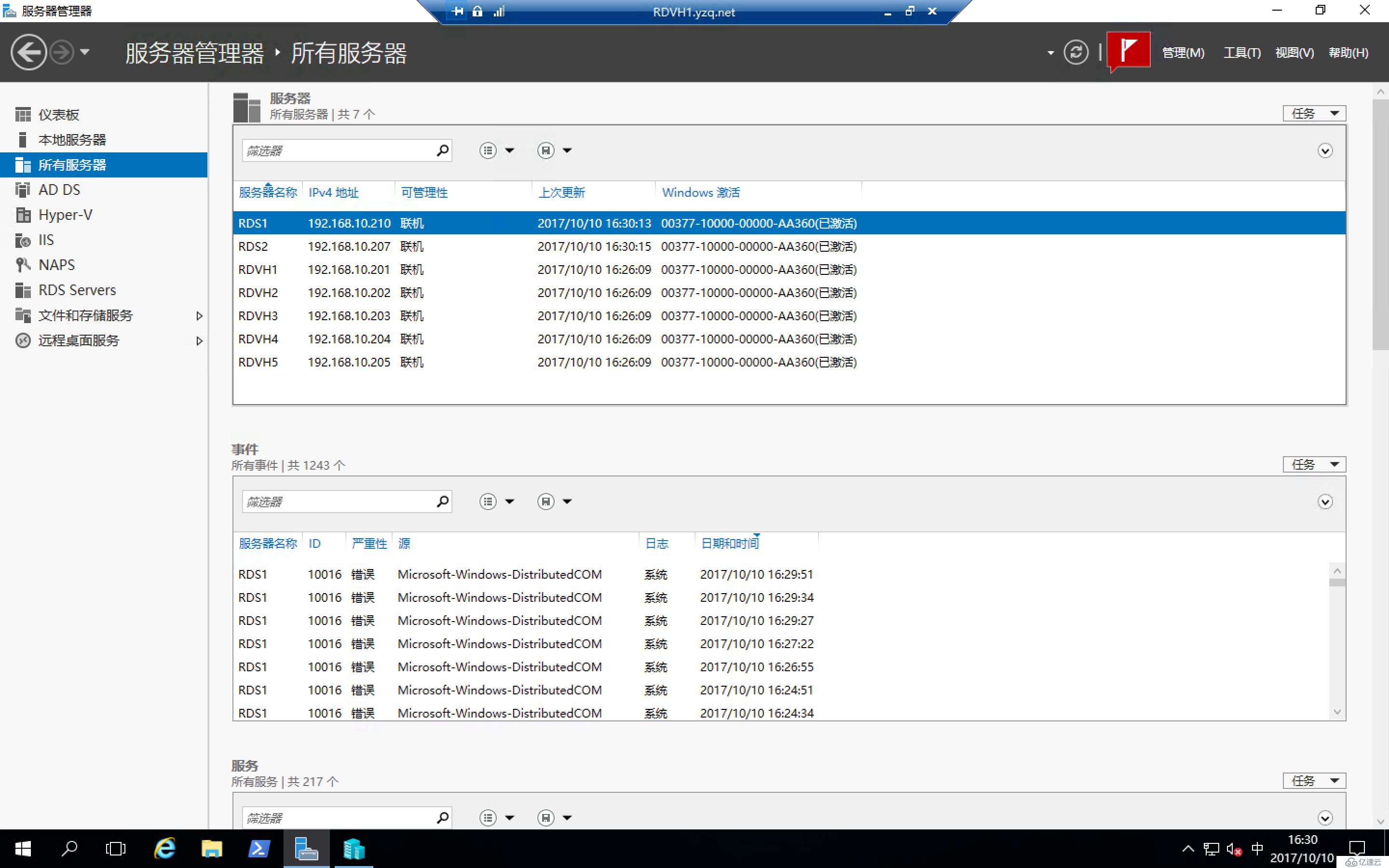1389x868 pixels.
Task: Select the RDVH5 server row
Action: click(x=789, y=362)
